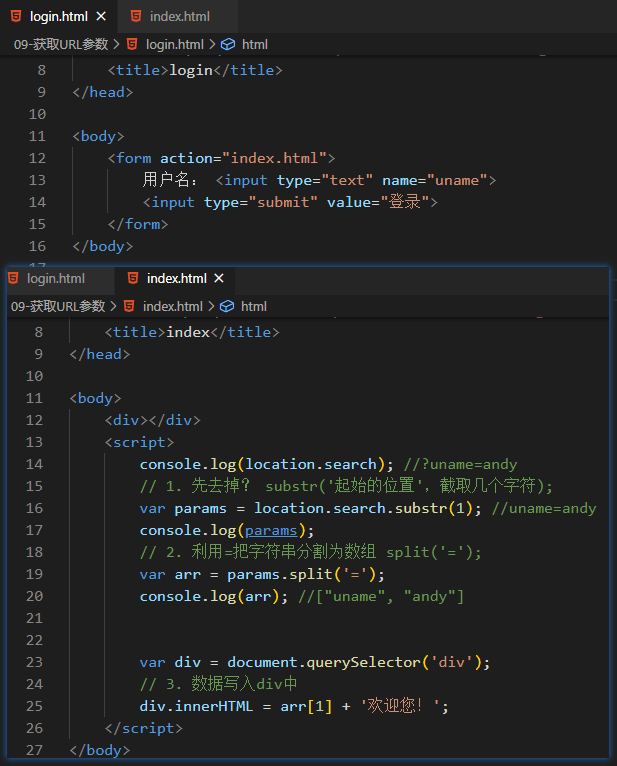The height and width of the screenshot is (766, 617).
Task: Click the "submit" type attribute value
Action: point(283,202)
